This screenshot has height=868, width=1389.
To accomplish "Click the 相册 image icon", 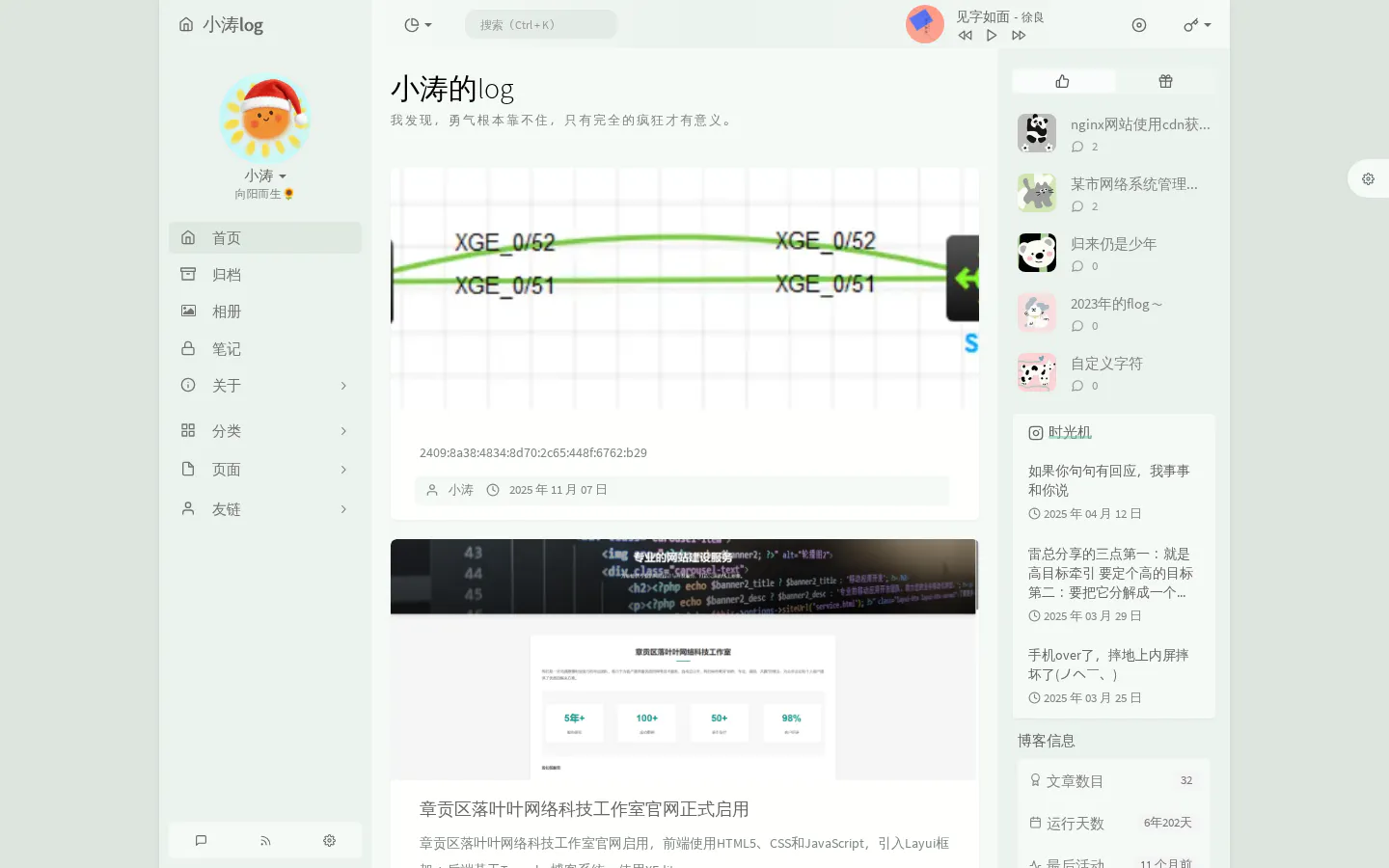I will [x=188, y=311].
